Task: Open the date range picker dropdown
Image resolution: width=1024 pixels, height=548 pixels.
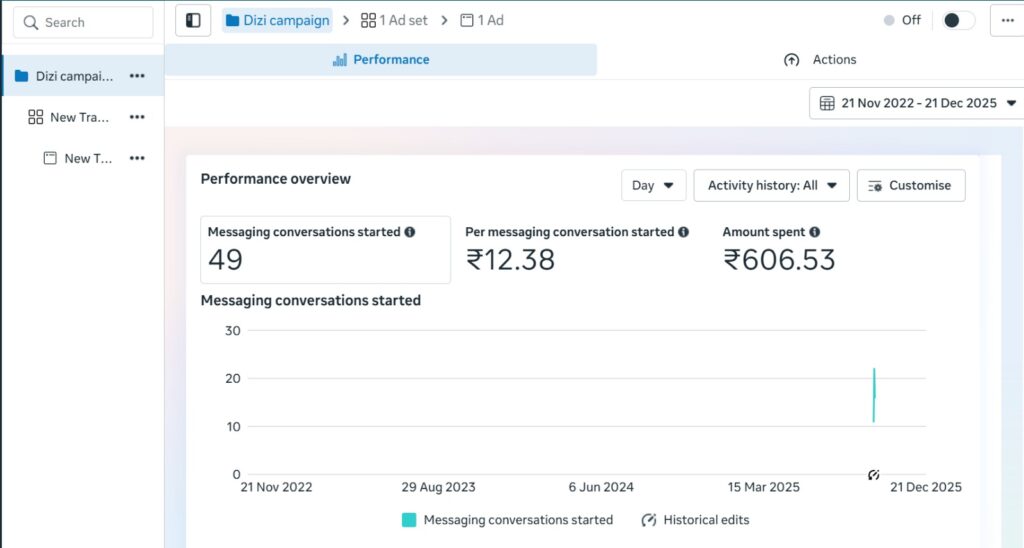Action: [917, 103]
